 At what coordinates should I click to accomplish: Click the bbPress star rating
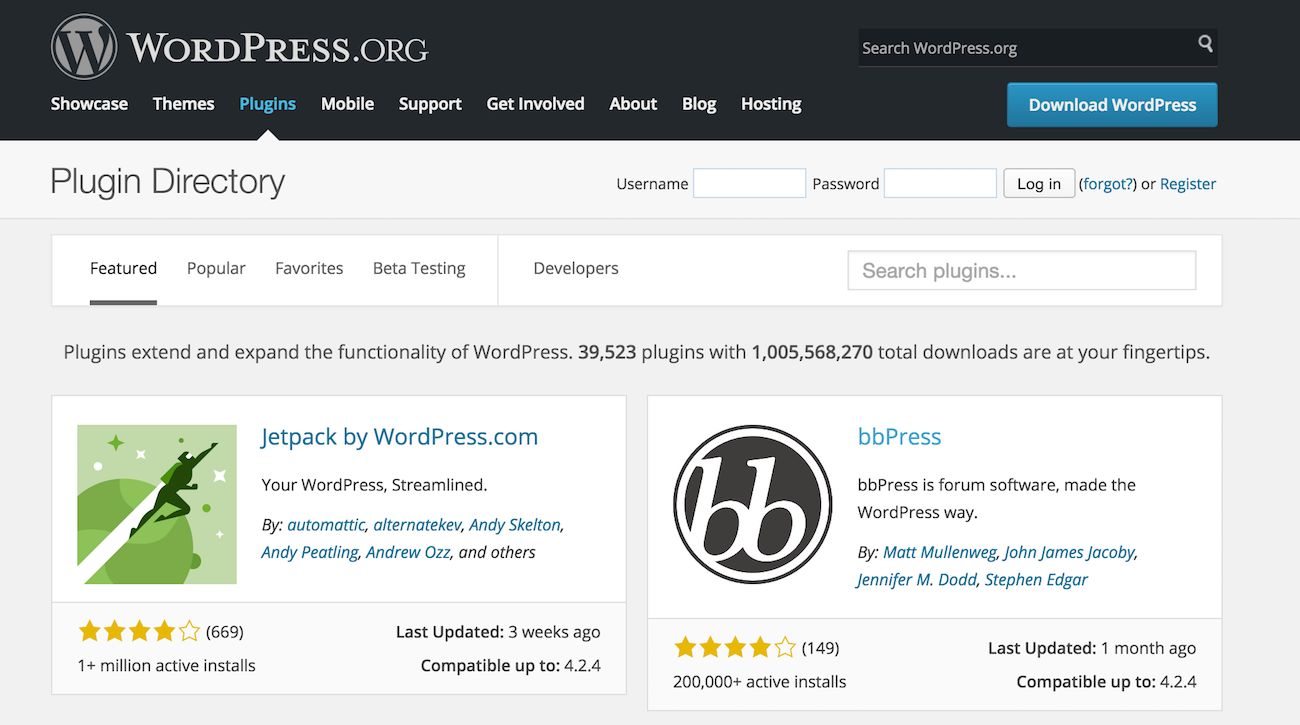point(735,647)
